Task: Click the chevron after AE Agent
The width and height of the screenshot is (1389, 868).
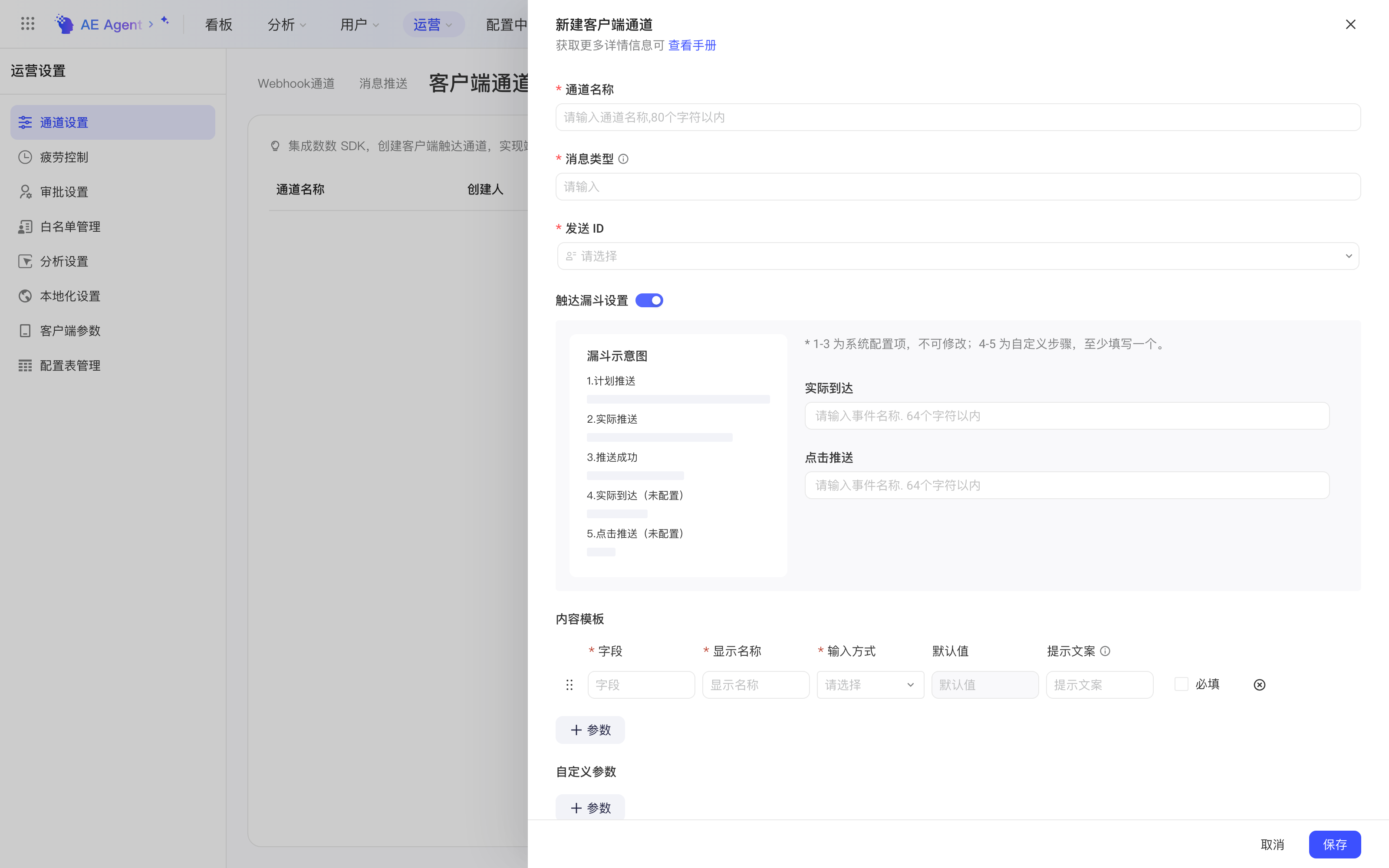Action: click(x=151, y=24)
